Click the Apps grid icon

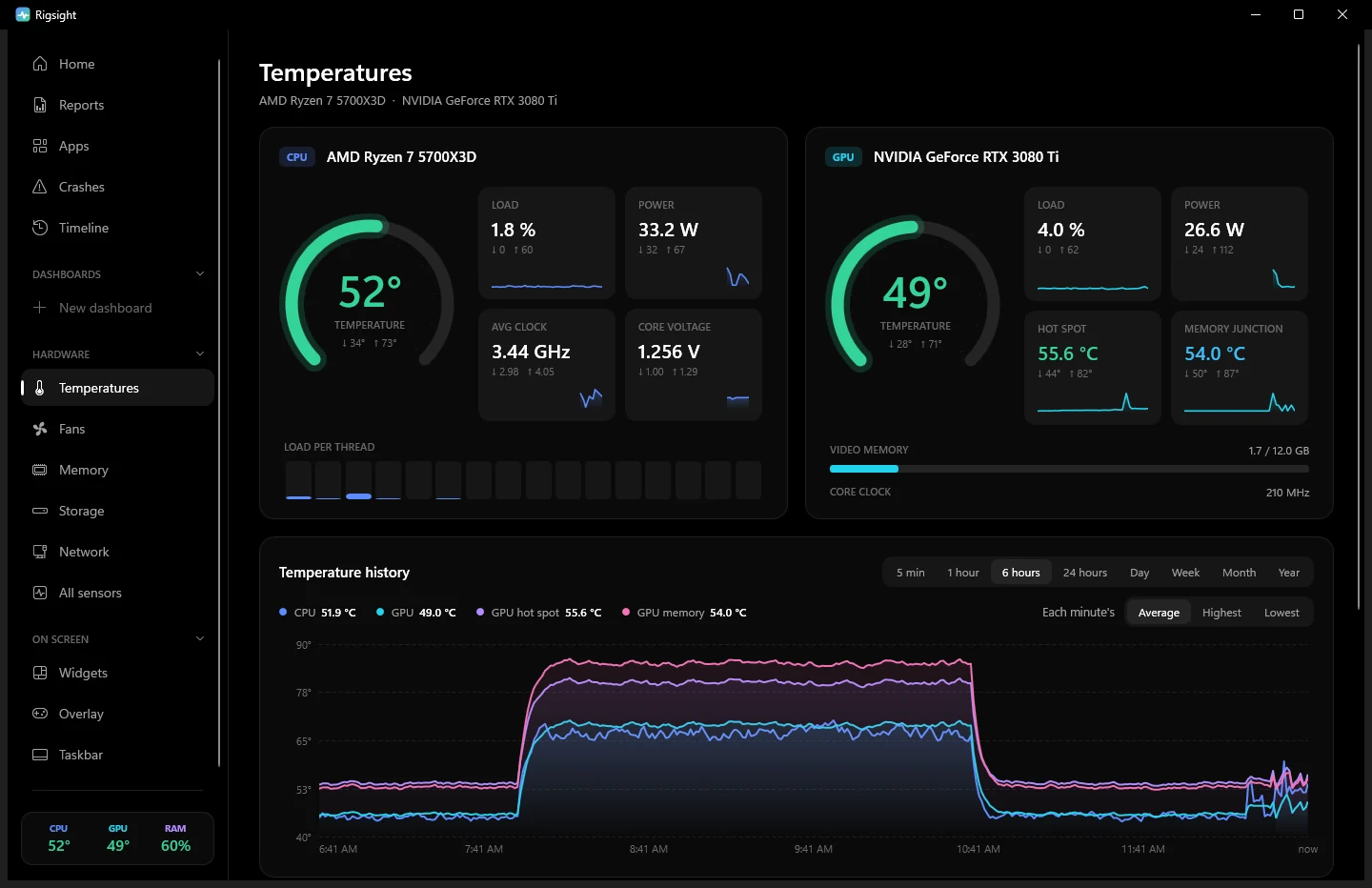[x=40, y=146]
